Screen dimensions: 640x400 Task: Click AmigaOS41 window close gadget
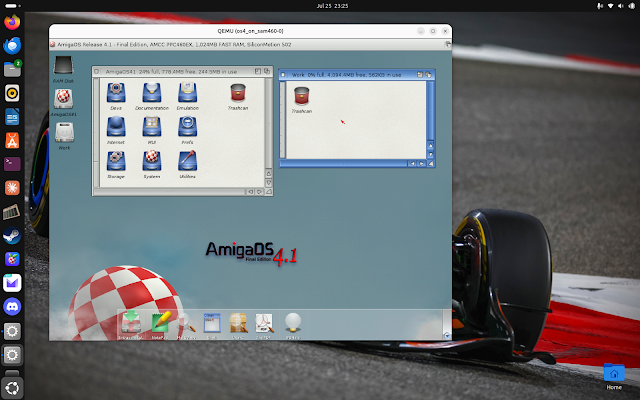[x=97, y=71]
